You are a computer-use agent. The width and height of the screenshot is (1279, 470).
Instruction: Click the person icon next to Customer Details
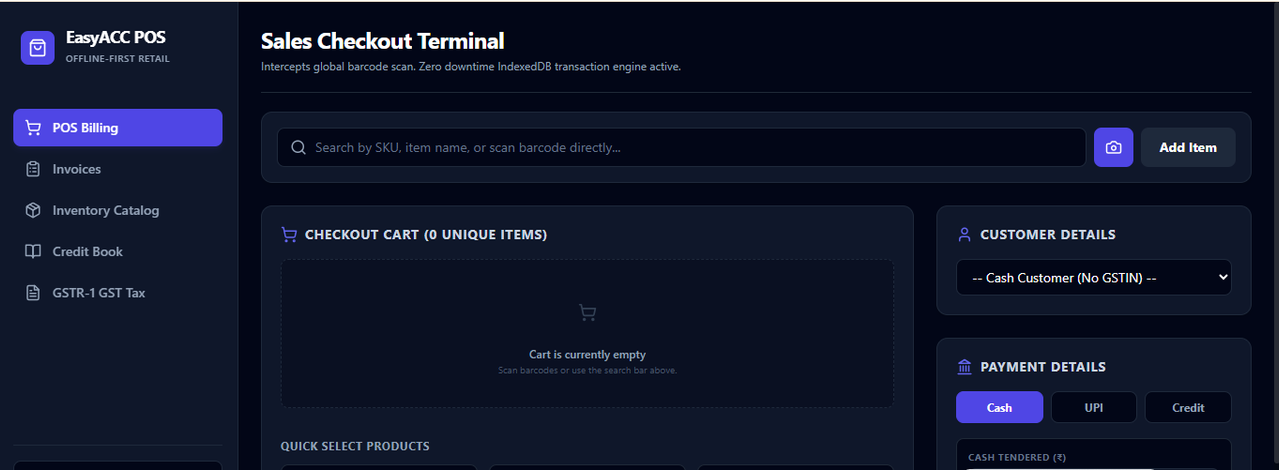click(x=964, y=235)
